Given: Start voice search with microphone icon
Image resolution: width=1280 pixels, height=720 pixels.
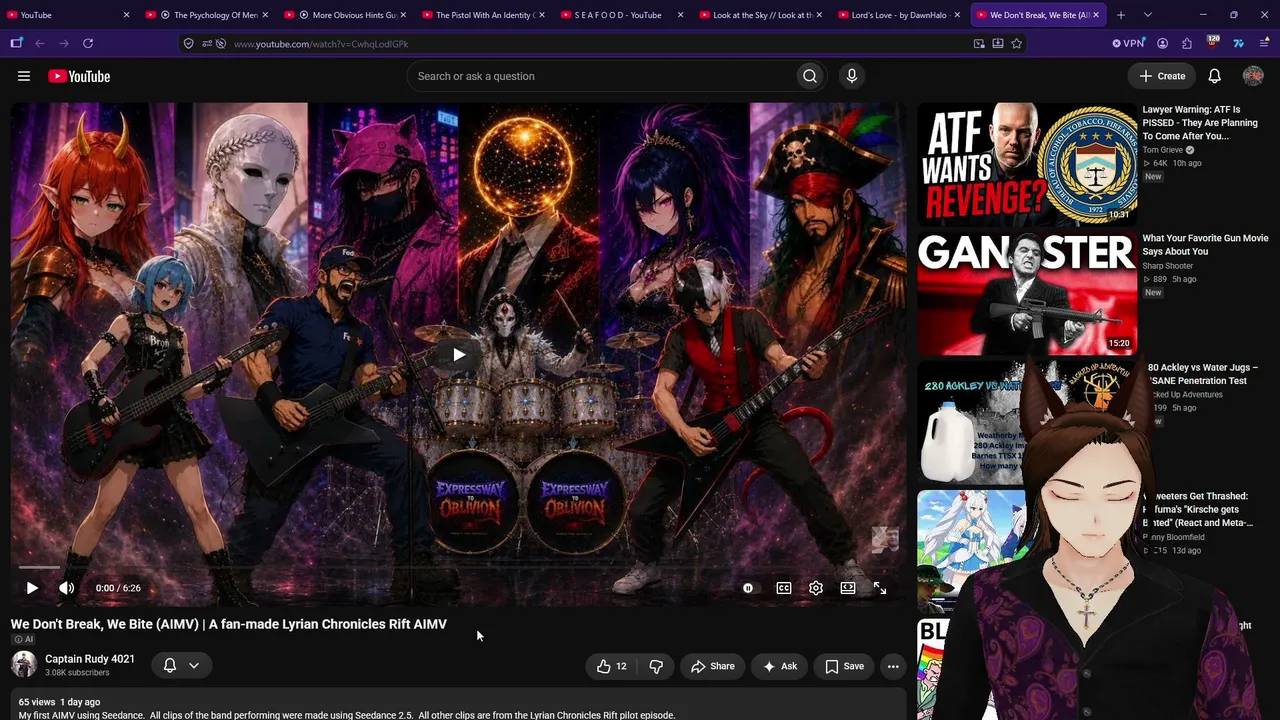Looking at the screenshot, I should pyautogui.click(x=852, y=76).
